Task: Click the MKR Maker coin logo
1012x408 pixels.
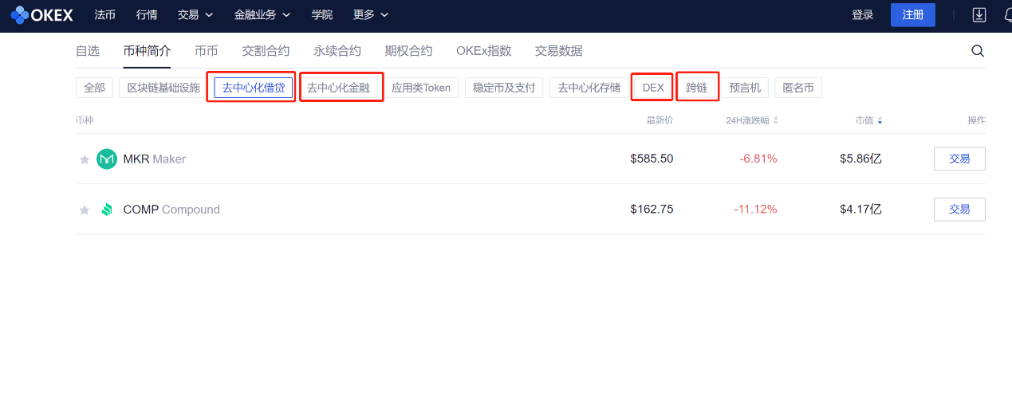Action: pyautogui.click(x=106, y=159)
